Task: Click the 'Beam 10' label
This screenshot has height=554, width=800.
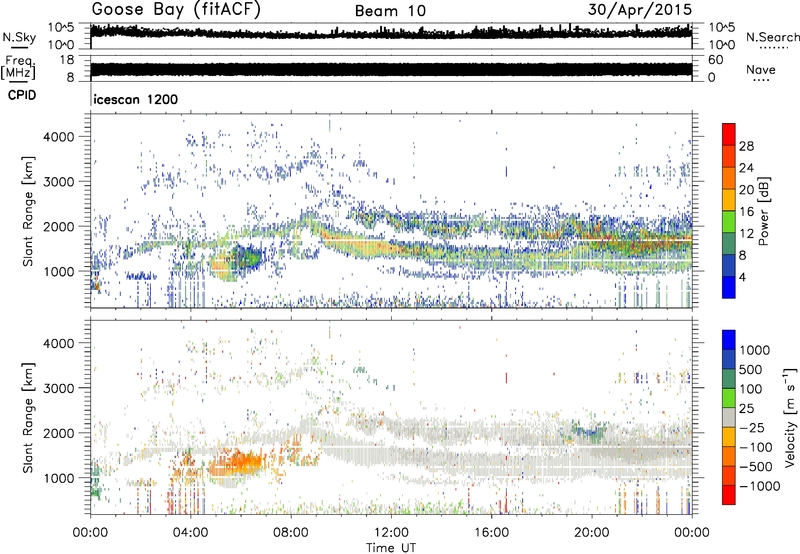Action: coord(390,11)
